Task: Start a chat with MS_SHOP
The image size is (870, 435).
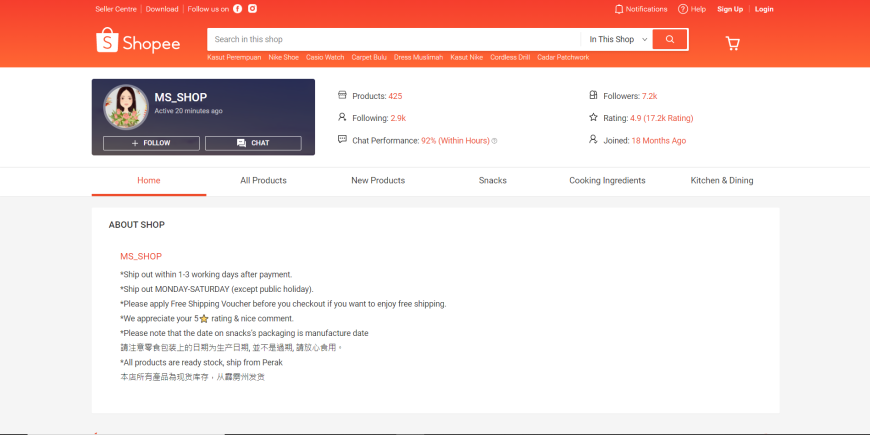Action: [x=253, y=143]
